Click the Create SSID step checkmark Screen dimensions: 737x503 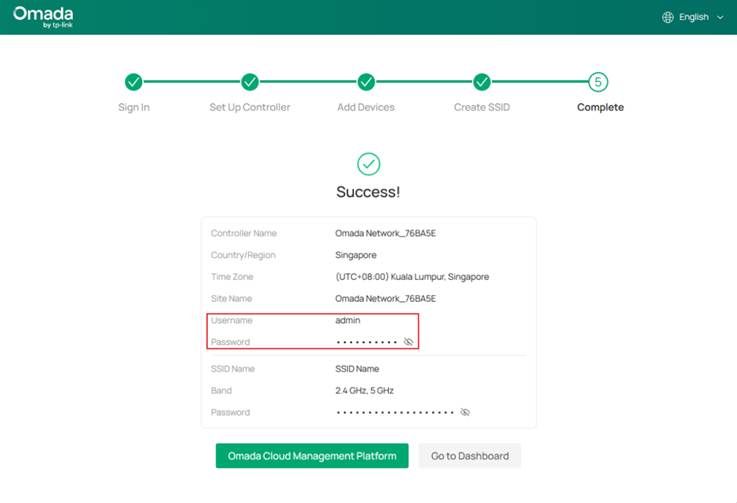tap(482, 82)
